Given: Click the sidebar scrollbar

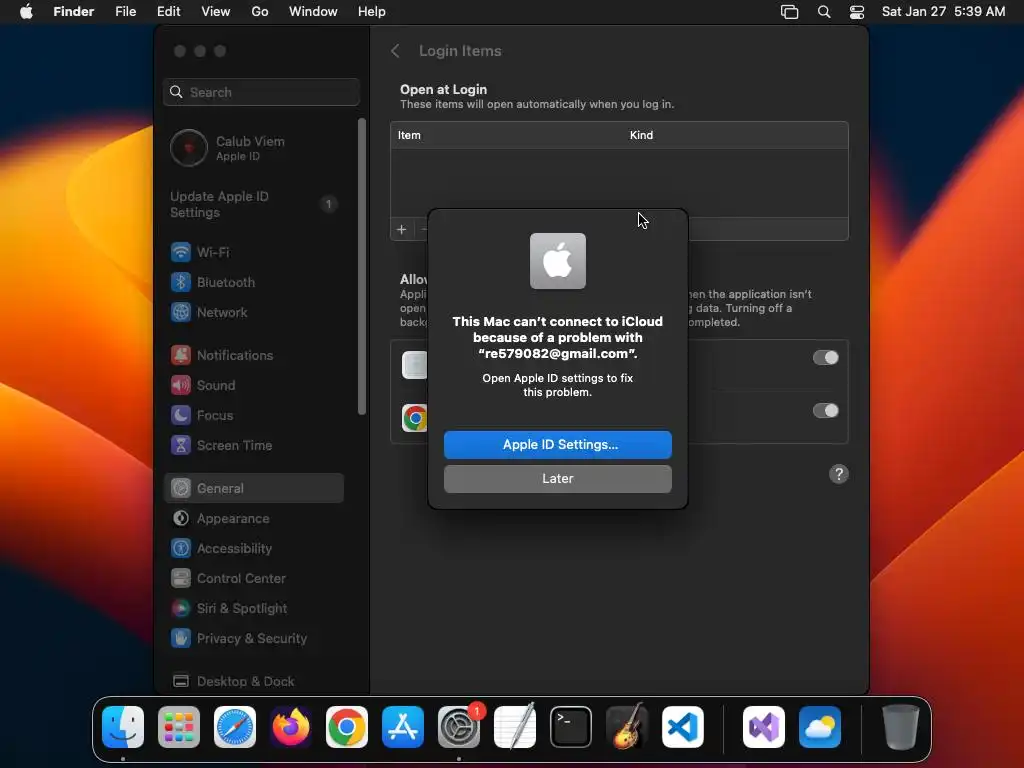Looking at the screenshot, I should (362, 266).
